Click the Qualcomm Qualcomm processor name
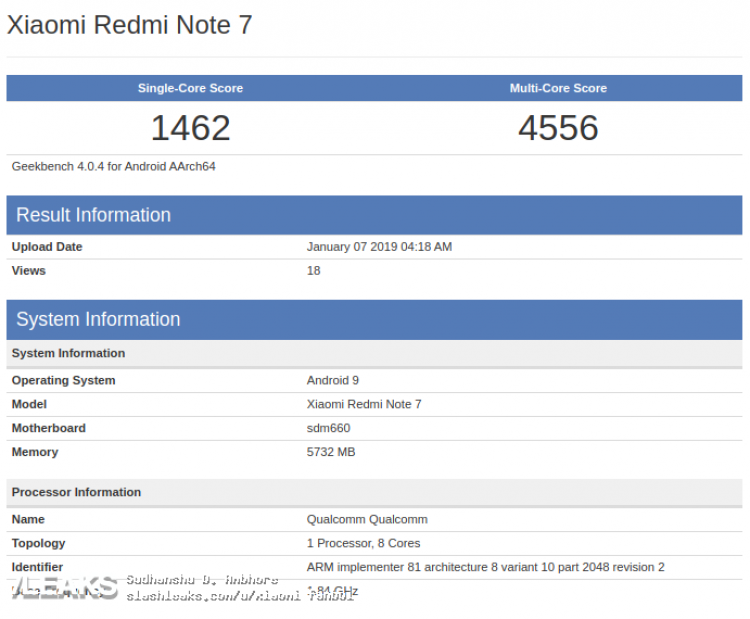 click(x=367, y=519)
